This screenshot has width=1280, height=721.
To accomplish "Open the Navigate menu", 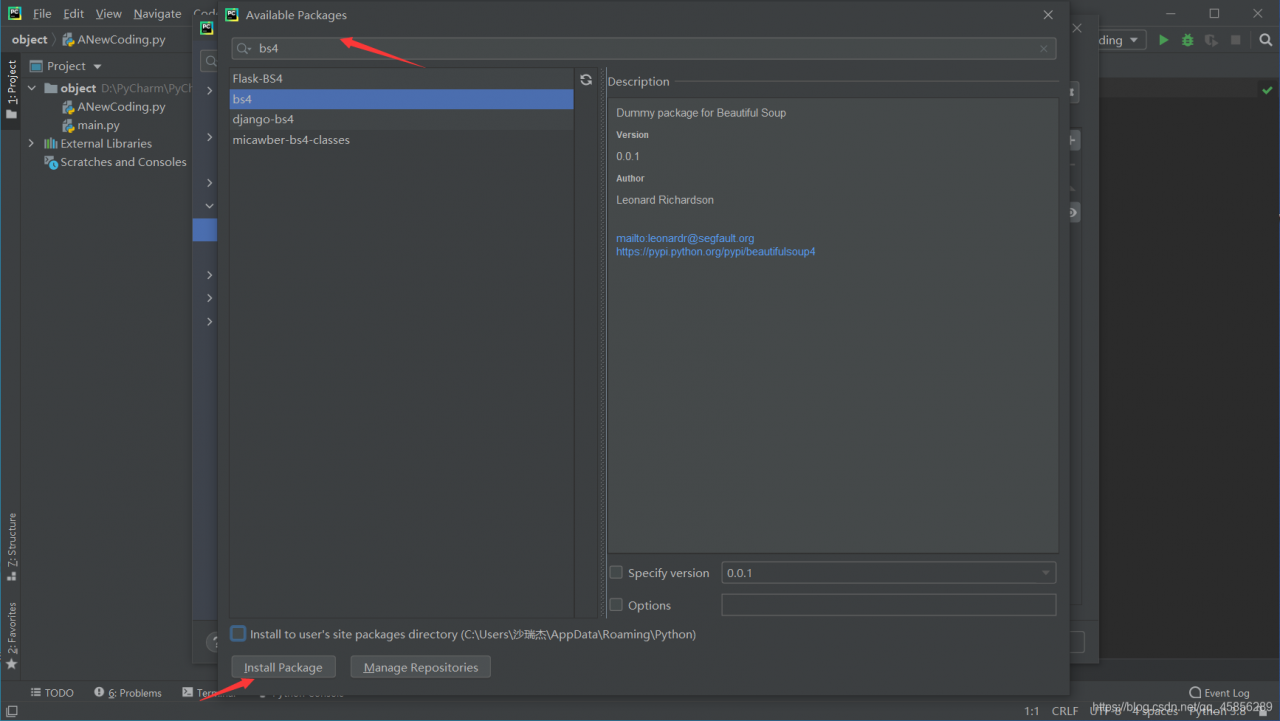I will click(158, 14).
